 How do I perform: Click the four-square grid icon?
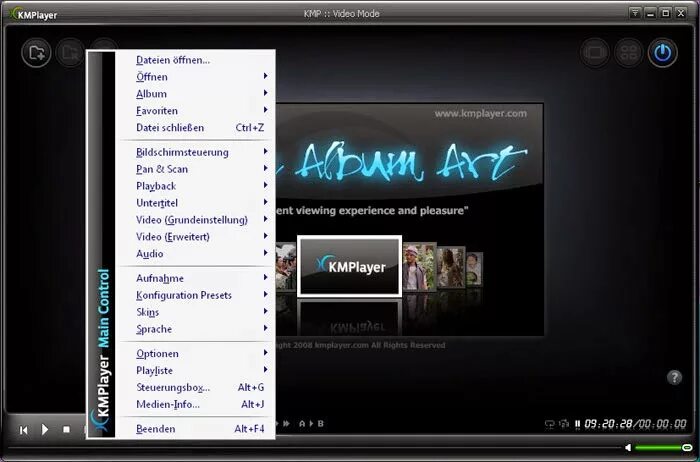click(629, 53)
